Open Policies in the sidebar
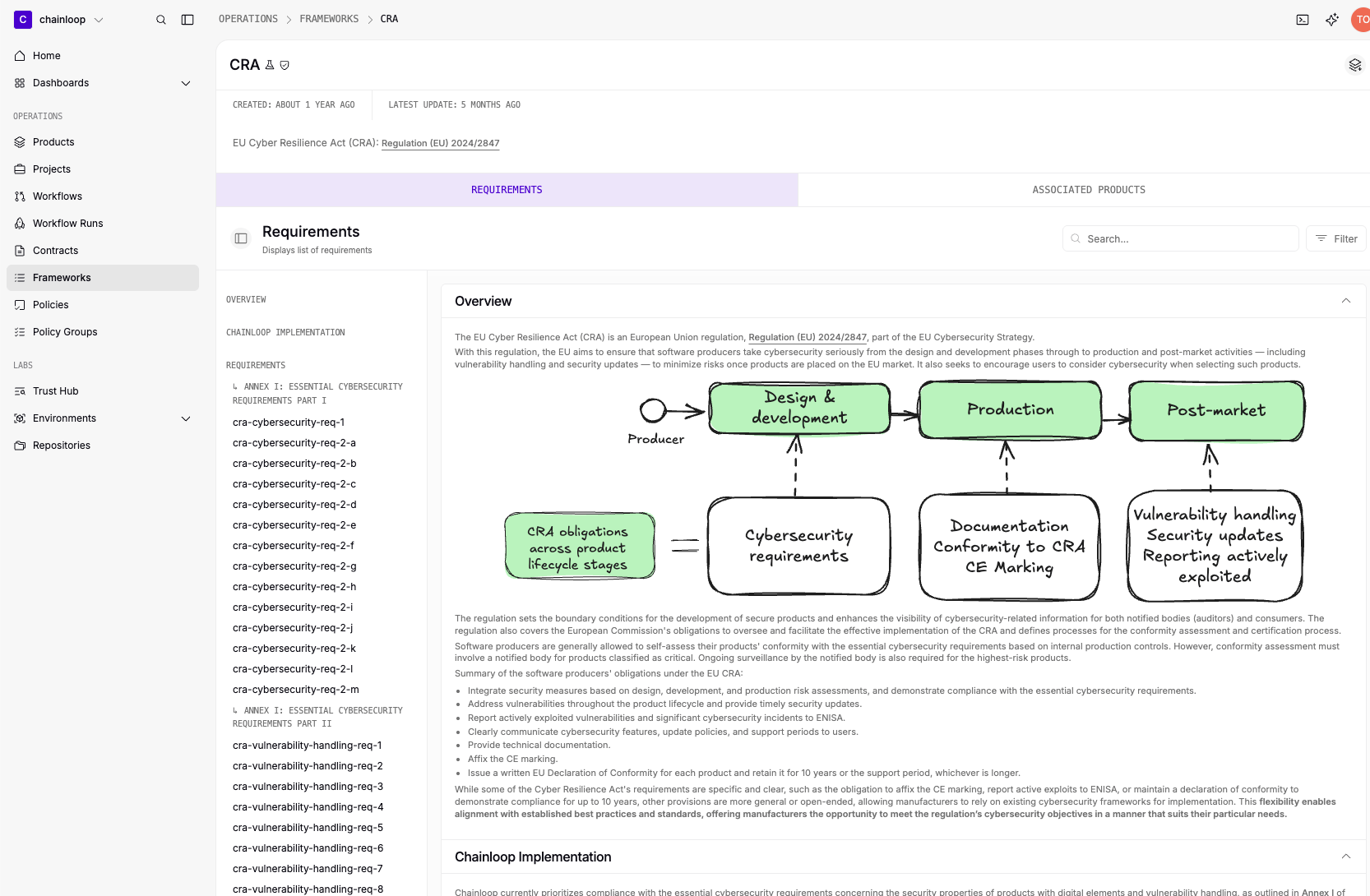Screen dimensions: 1370x896 (x=103, y=305)
